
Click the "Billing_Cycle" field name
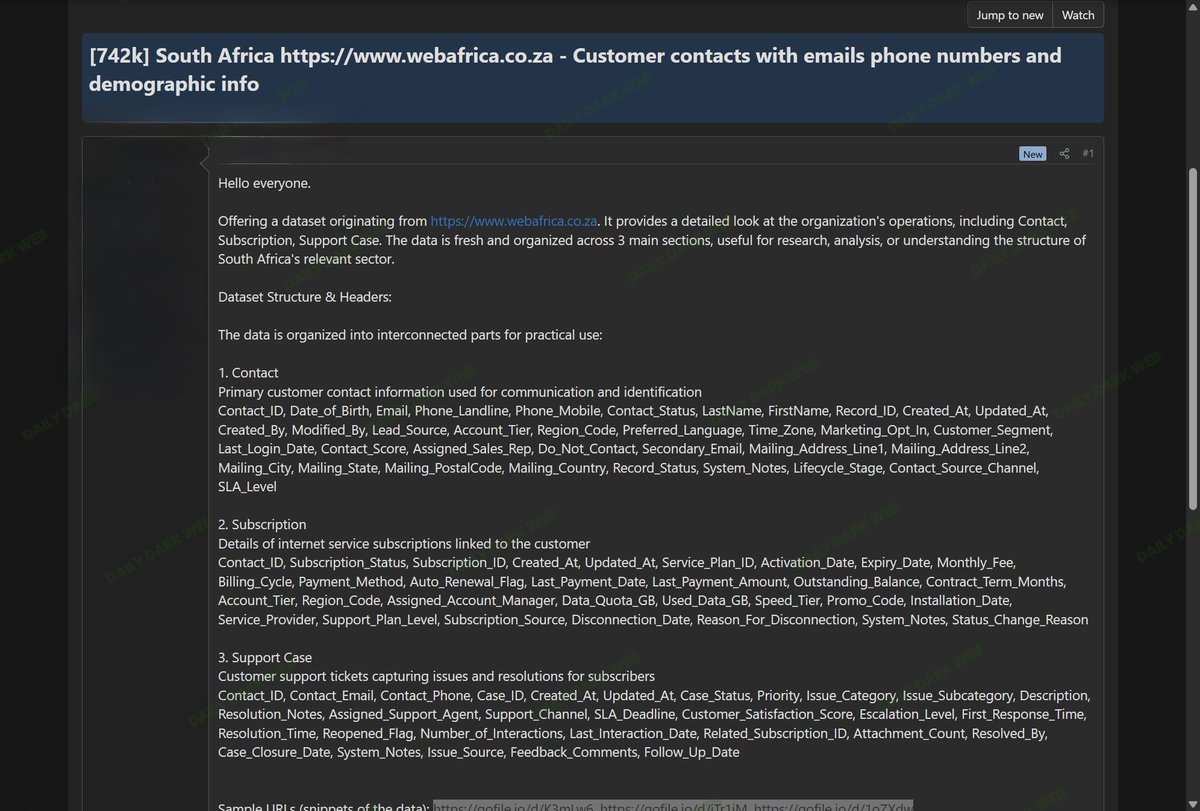(255, 582)
